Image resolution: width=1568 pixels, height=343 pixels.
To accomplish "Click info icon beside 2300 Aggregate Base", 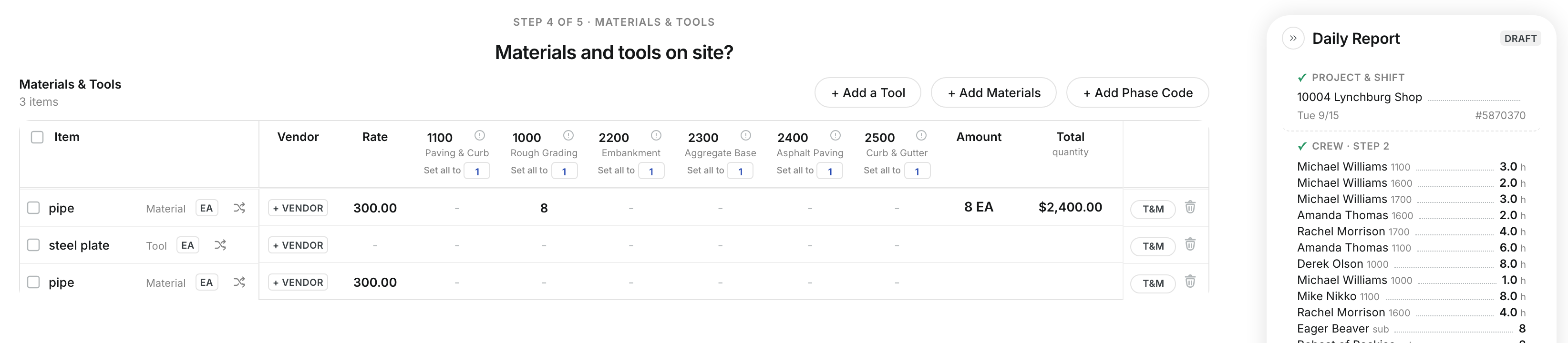I will pos(746,135).
